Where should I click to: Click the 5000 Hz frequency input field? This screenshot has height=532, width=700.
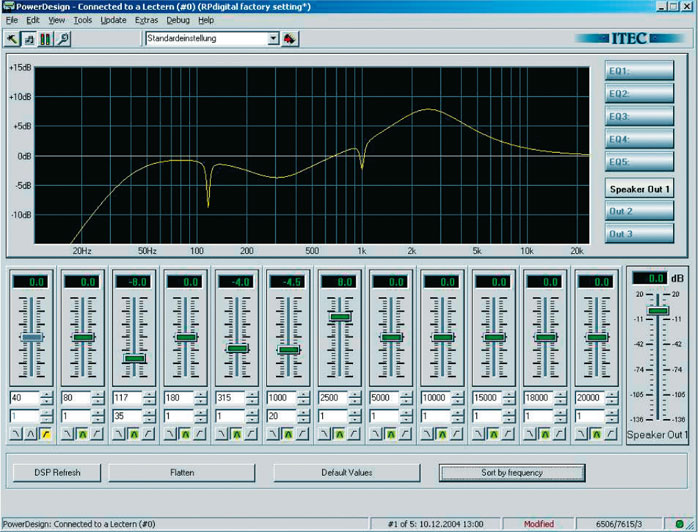(x=383, y=397)
